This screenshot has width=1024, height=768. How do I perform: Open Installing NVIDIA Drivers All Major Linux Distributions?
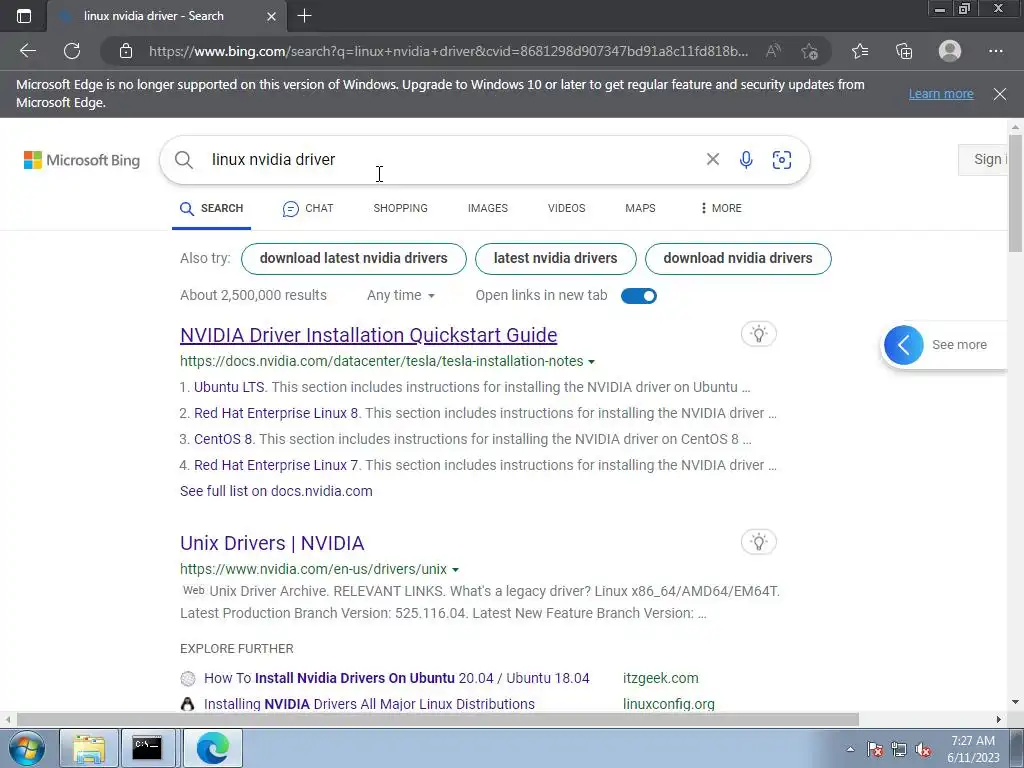click(369, 704)
